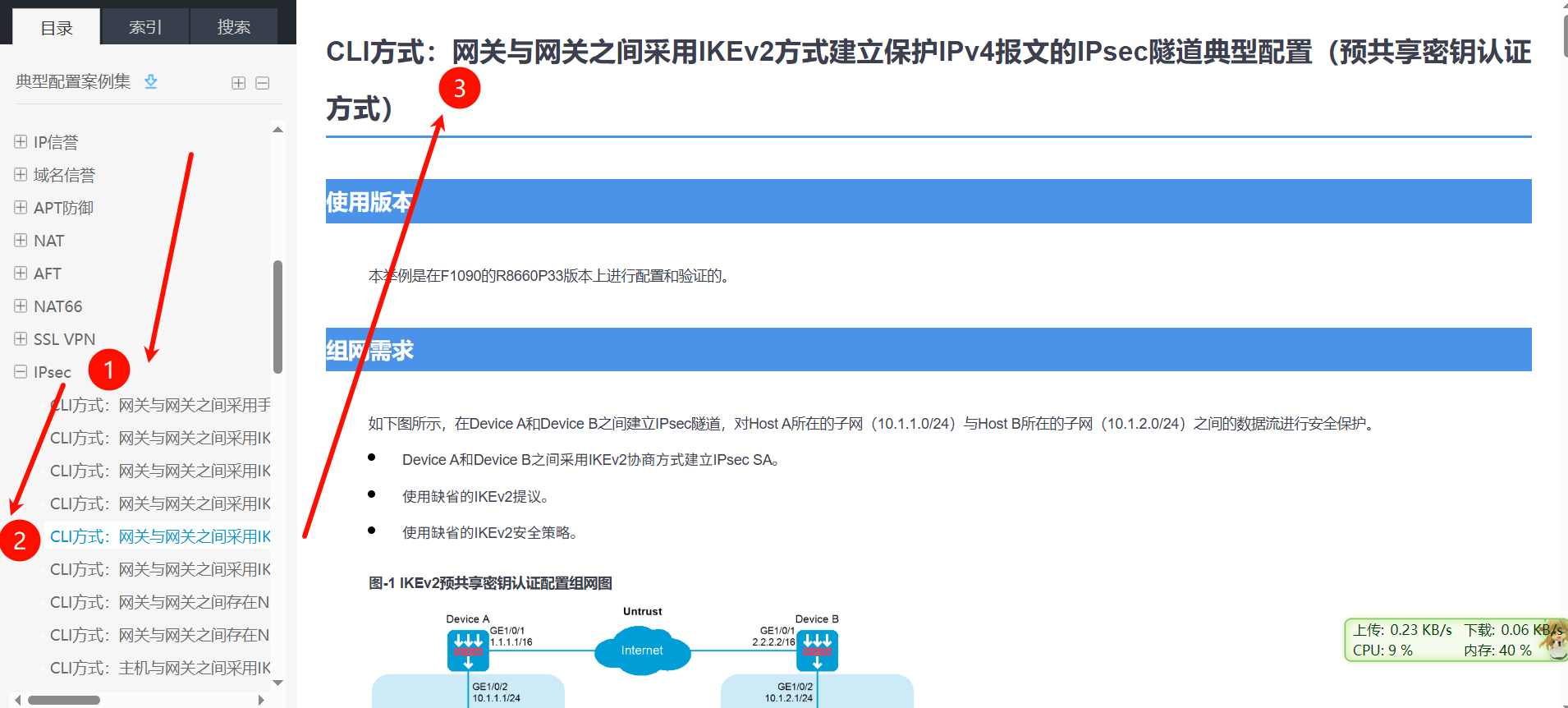1568x708 pixels.
Task: Expand the IP信誉 tree node
Action: [21, 142]
